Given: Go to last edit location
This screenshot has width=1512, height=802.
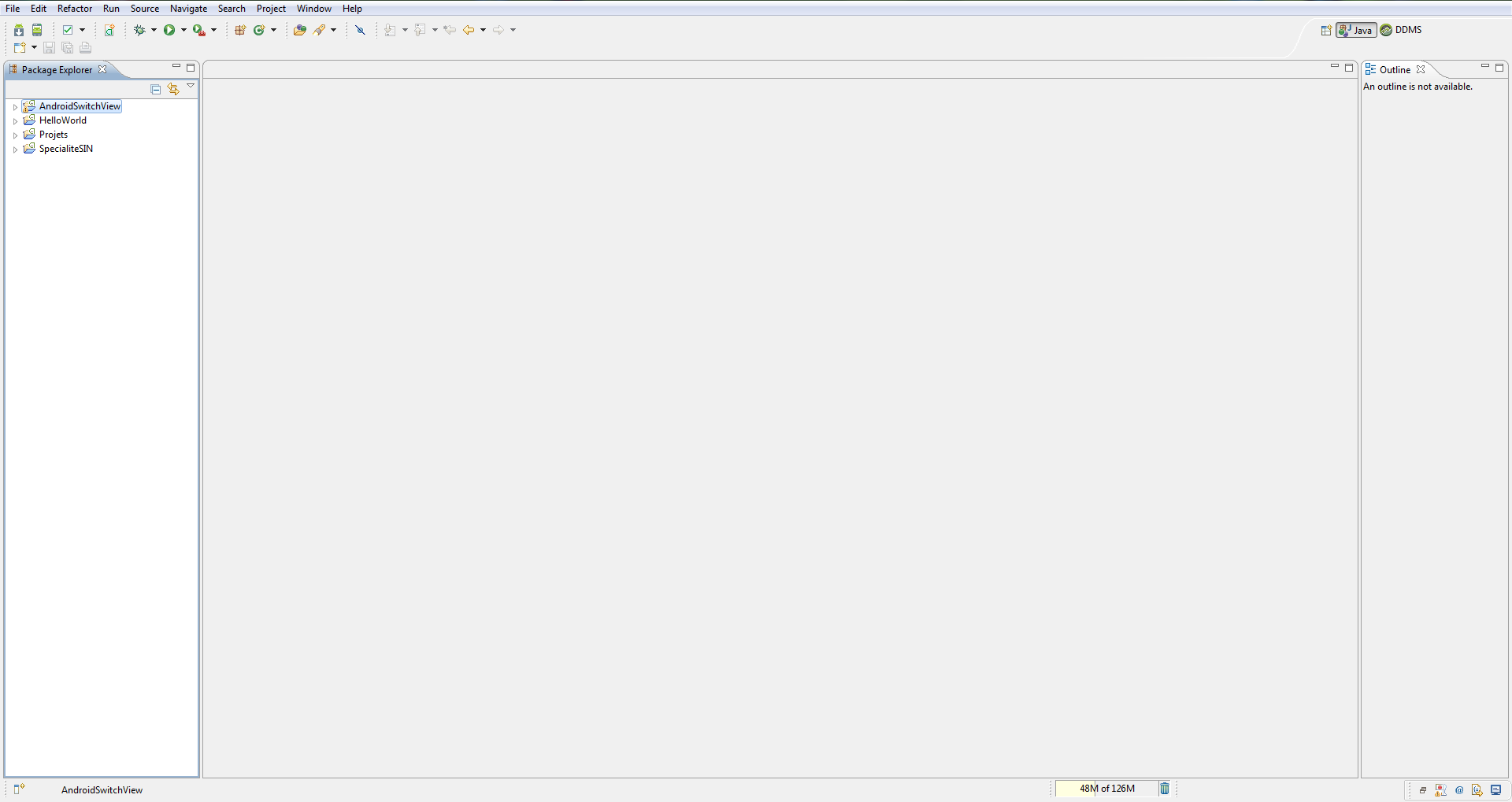Looking at the screenshot, I should 450,30.
